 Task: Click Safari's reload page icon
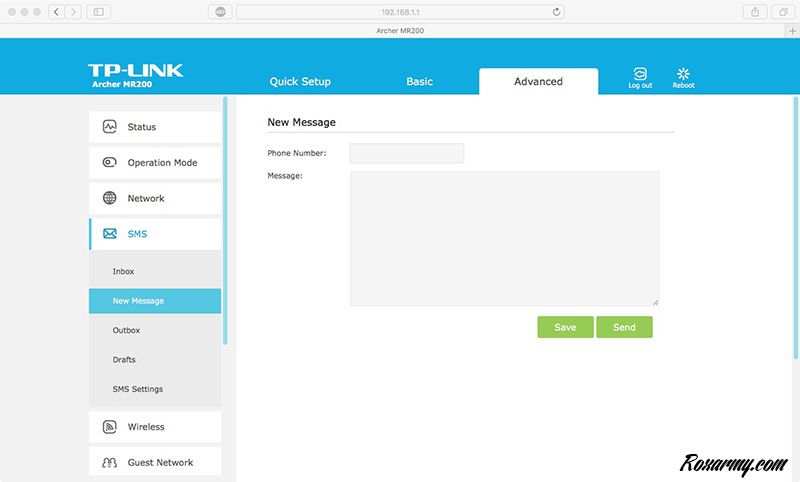coord(556,12)
